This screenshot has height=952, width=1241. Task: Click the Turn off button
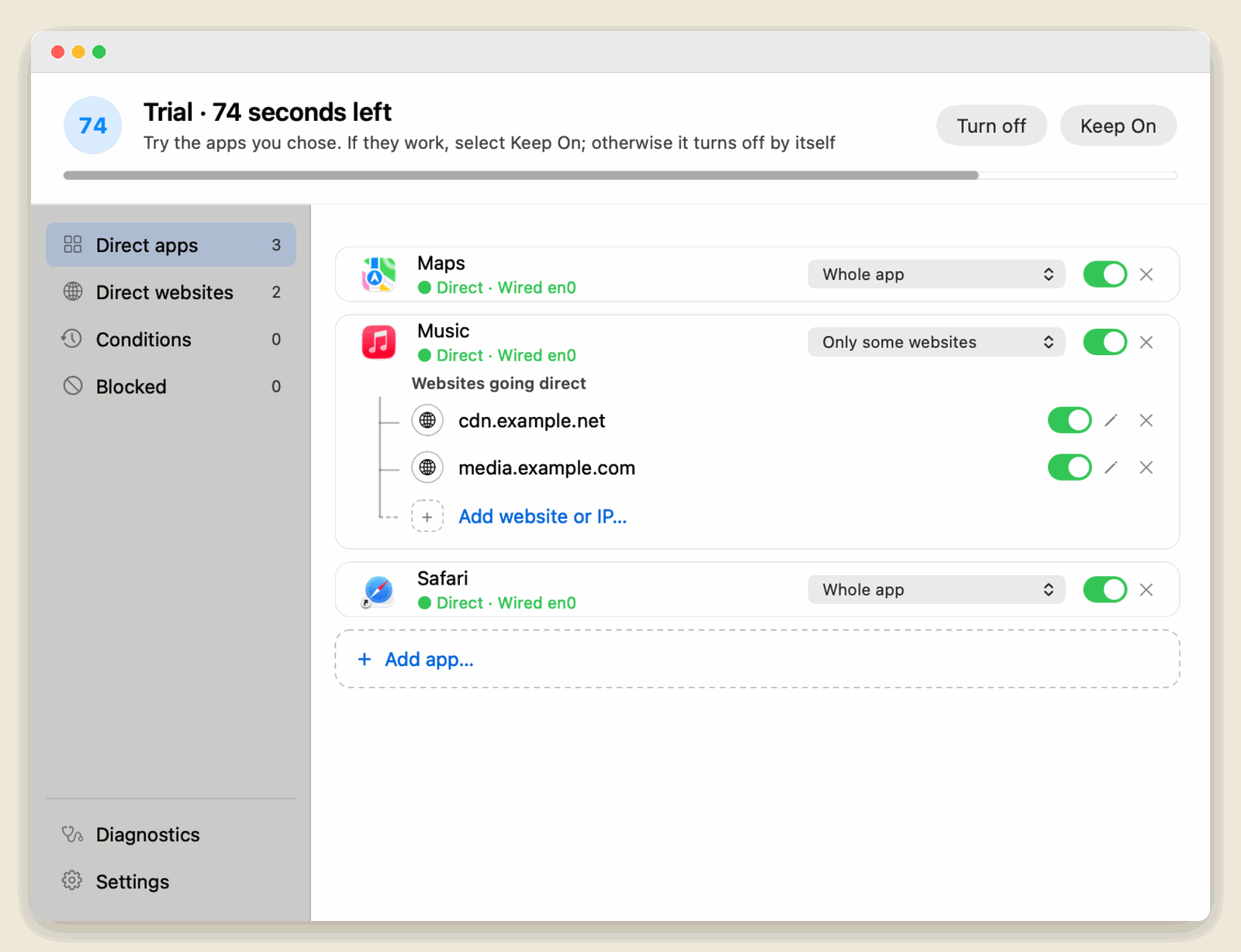991,126
